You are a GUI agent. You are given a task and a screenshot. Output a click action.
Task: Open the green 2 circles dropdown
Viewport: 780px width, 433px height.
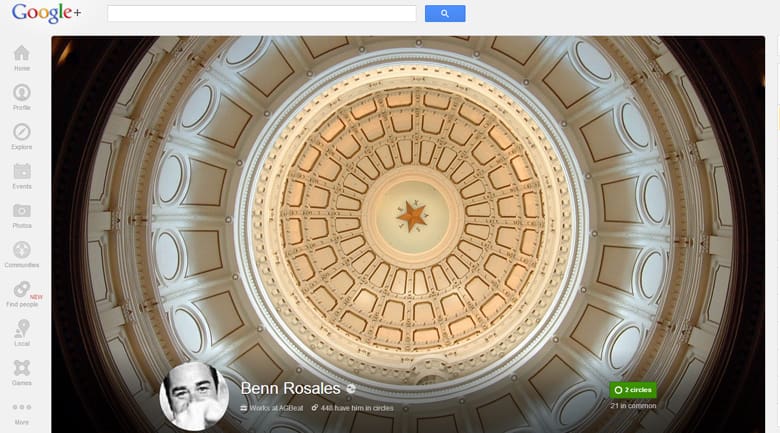(632, 390)
